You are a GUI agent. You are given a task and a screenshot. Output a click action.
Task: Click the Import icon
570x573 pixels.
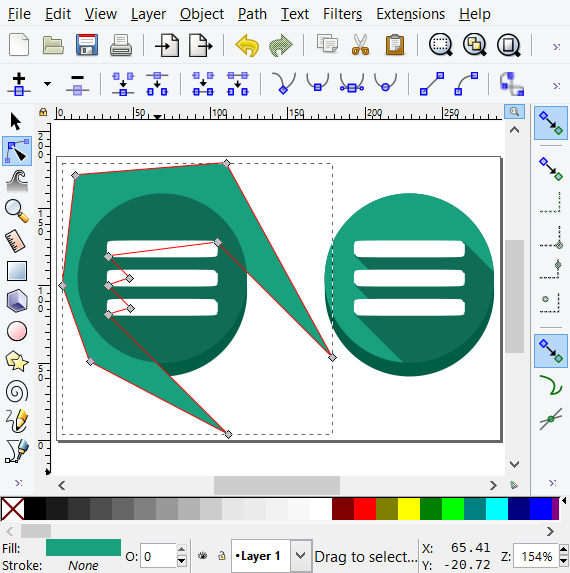pos(167,45)
